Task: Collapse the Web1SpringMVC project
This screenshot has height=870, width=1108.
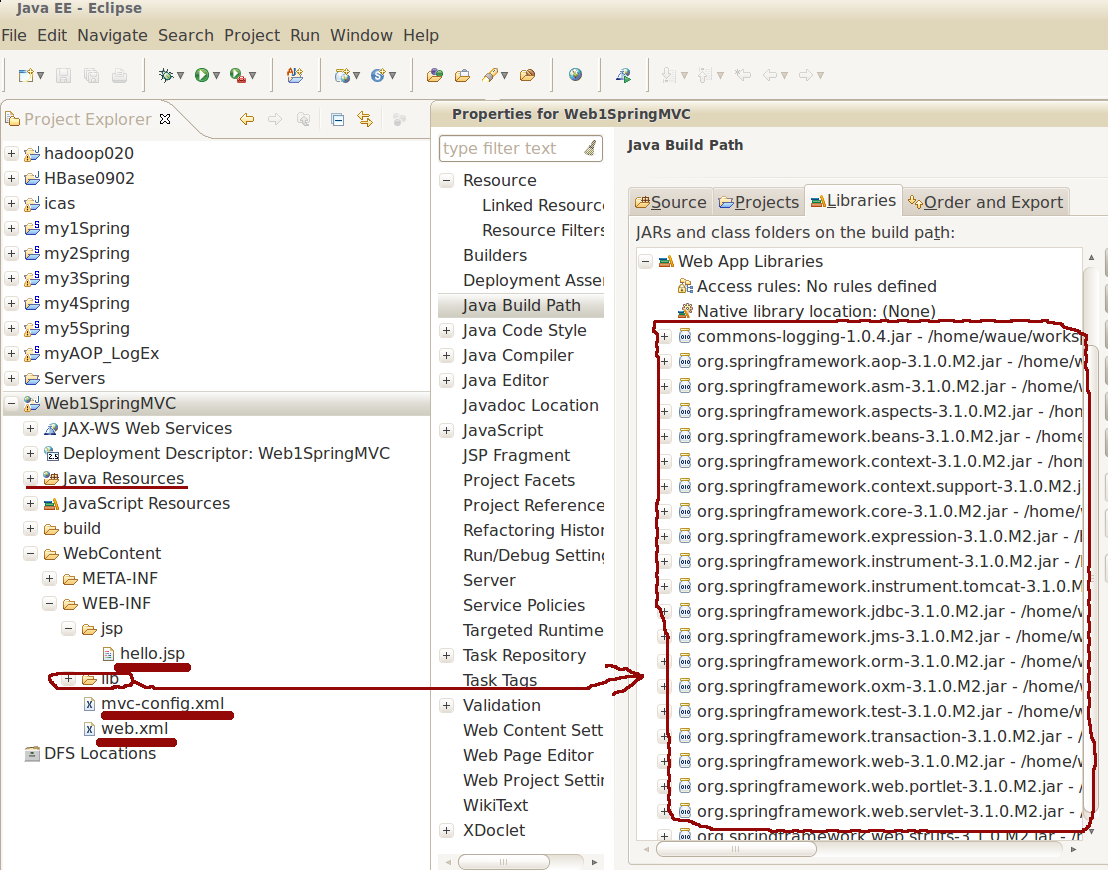Action: tap(11, 404)
